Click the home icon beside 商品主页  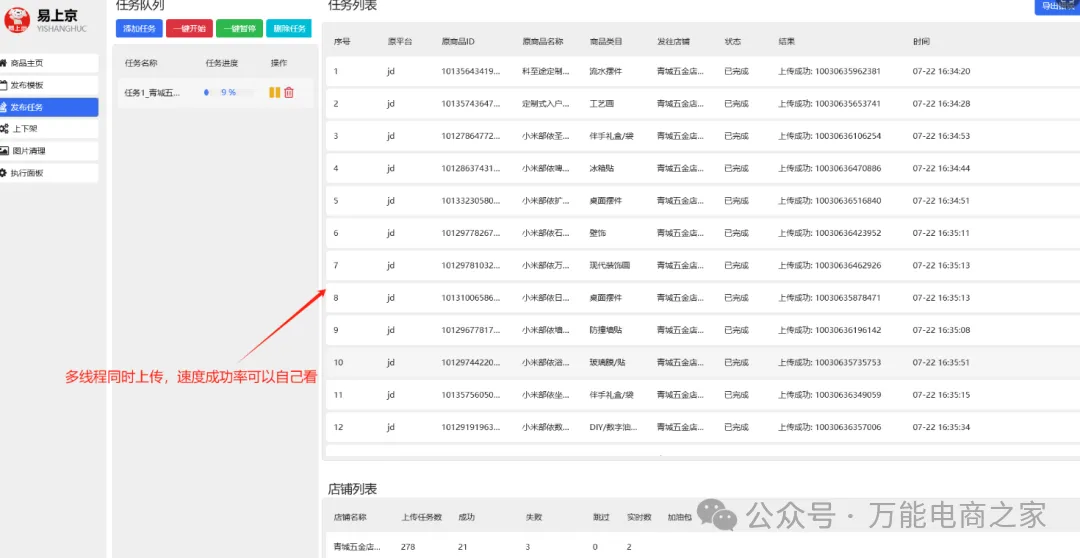tap(5, 63)
